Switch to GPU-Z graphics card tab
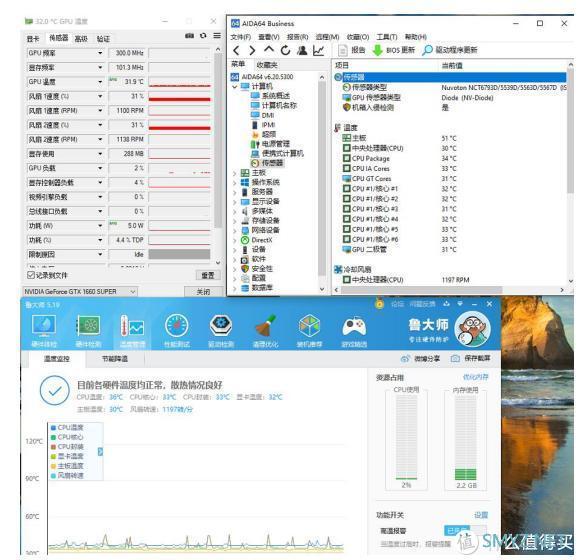 (x=33, y=39)
